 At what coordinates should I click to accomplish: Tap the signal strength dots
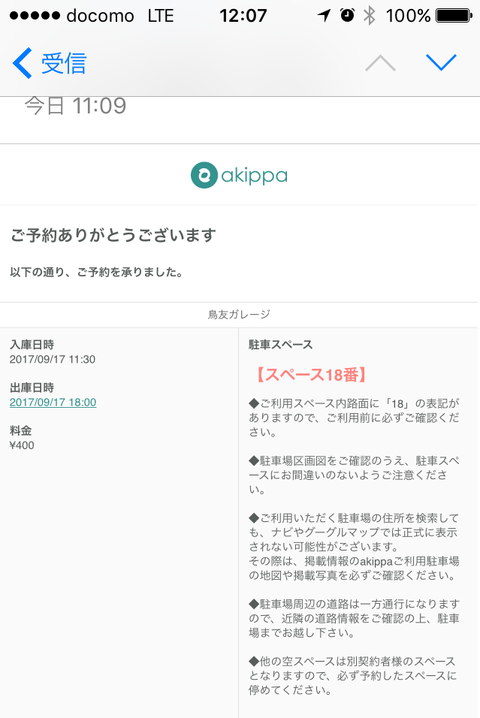click(35, 16)
